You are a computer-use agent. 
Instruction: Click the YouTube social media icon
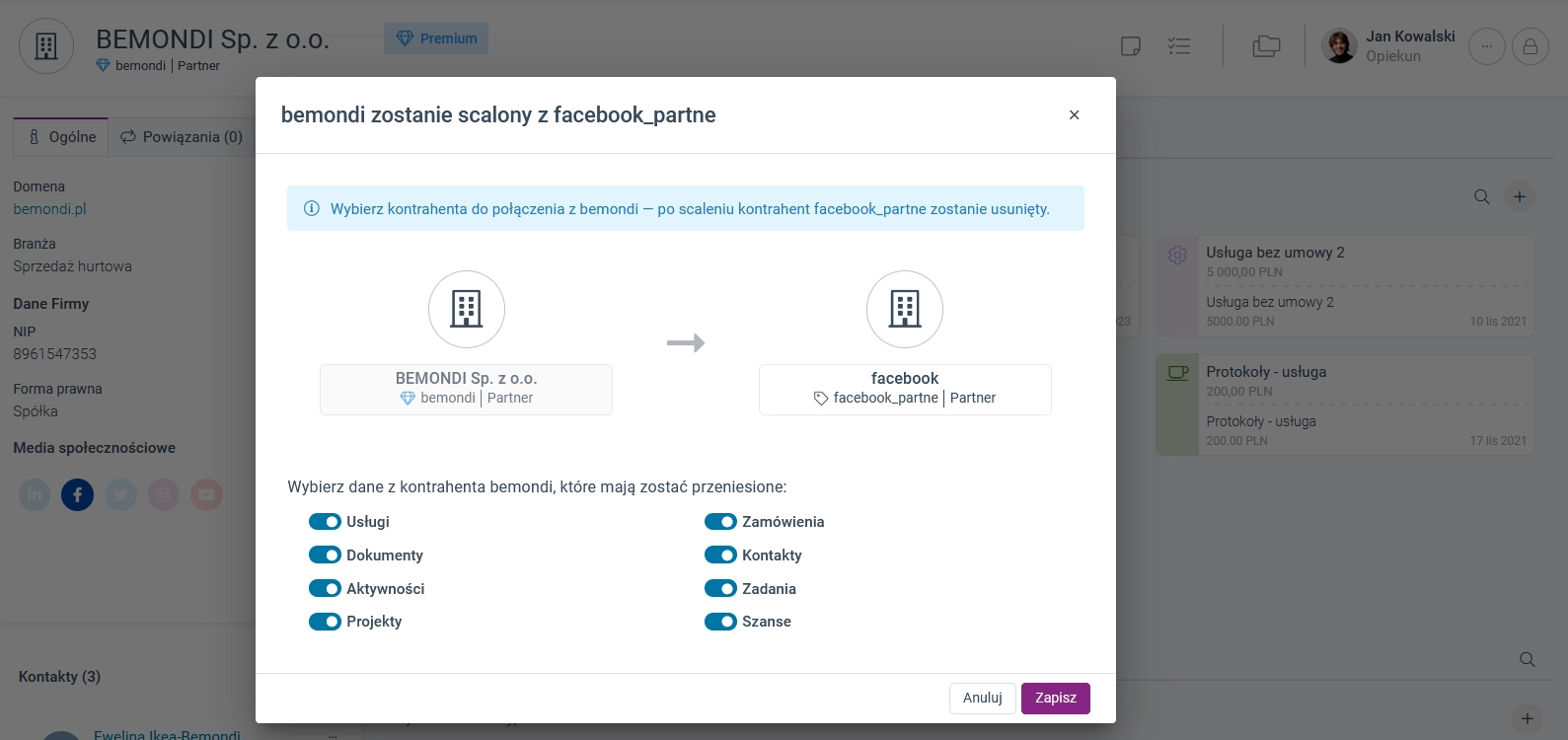tap(206, 494)
